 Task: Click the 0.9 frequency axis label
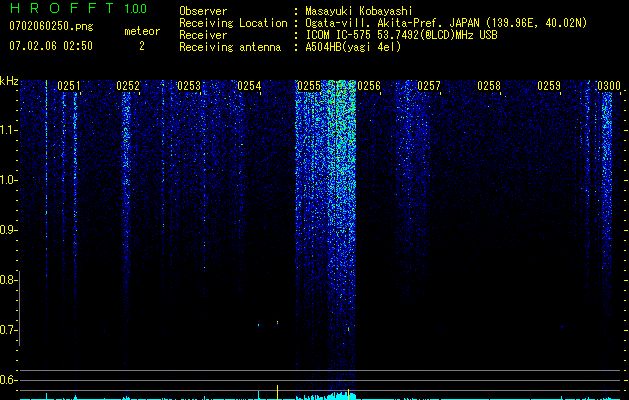[7, 230]
